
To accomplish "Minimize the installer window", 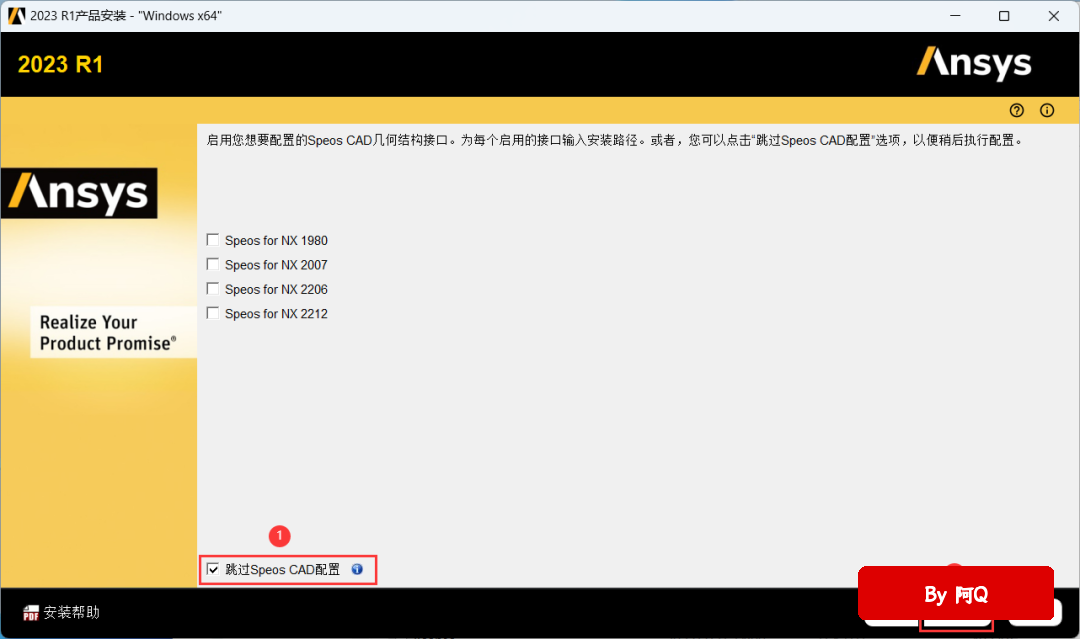I will tap(955, 16).
